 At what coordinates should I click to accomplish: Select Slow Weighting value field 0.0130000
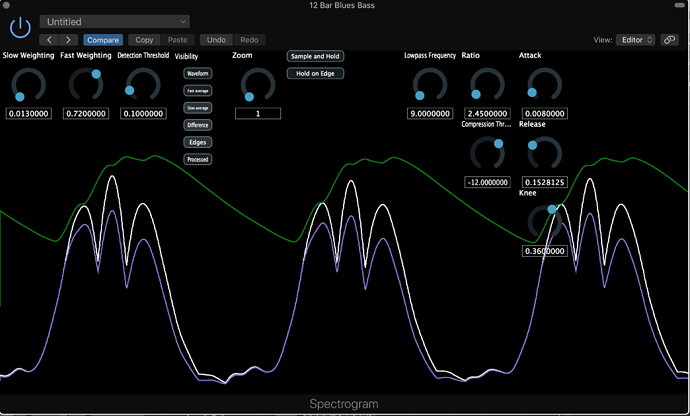tap(29, 114)
